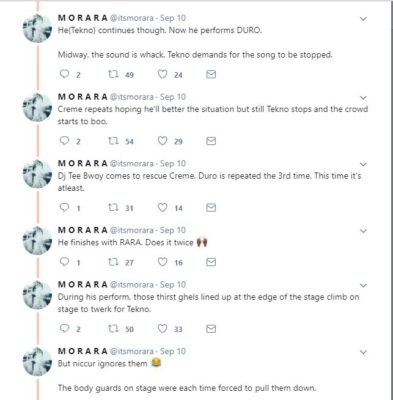Open the profile picture on the last tweet
393x400 pixels.
pos(37,362)
